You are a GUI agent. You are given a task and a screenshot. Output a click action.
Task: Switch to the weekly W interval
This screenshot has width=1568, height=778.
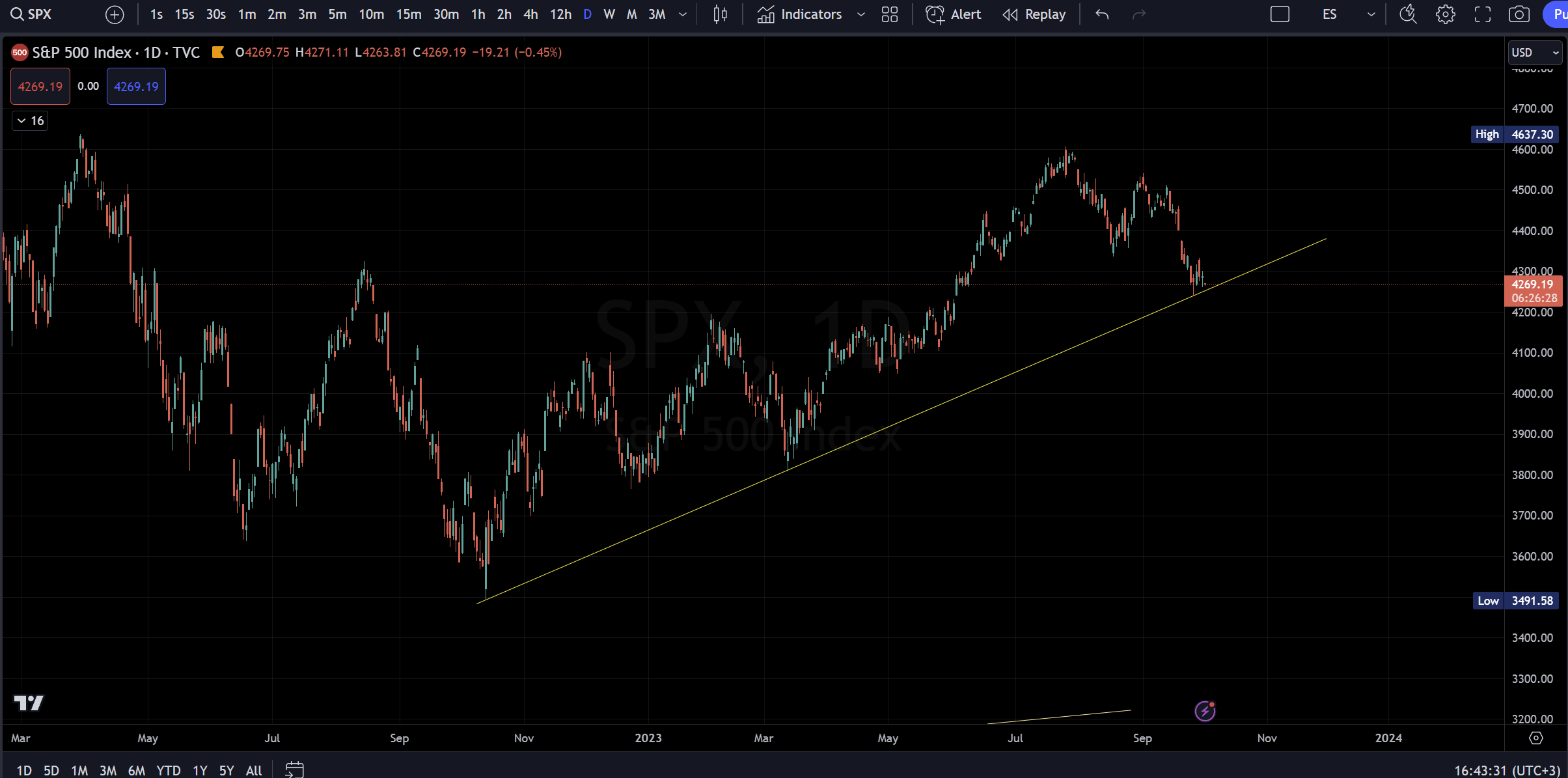(x=609, y=14)
